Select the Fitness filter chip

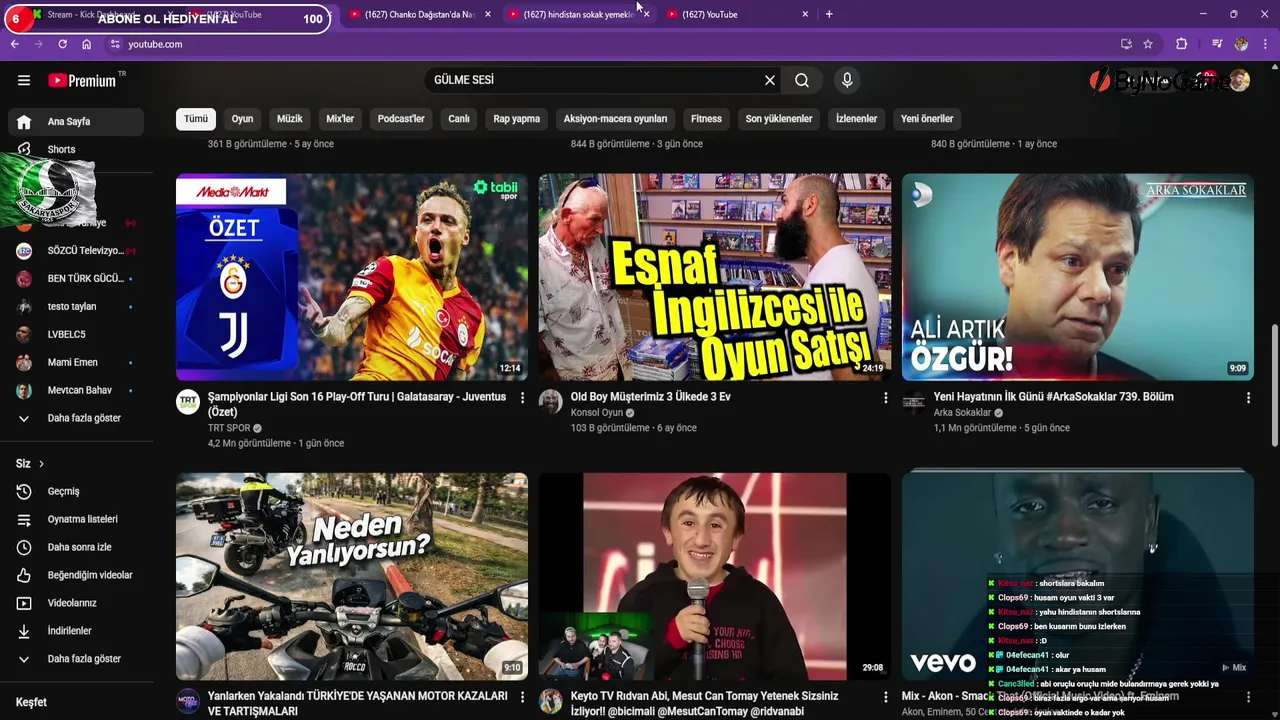(706, 119)
